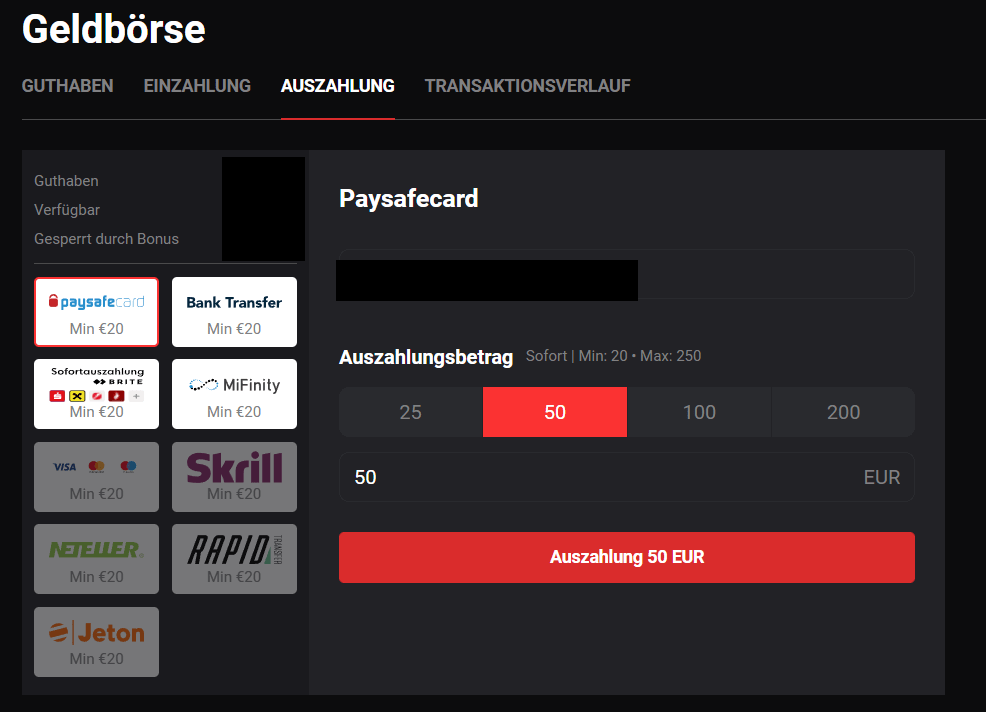
Task: Select the 50 amount preset
Action: point(555,412)
